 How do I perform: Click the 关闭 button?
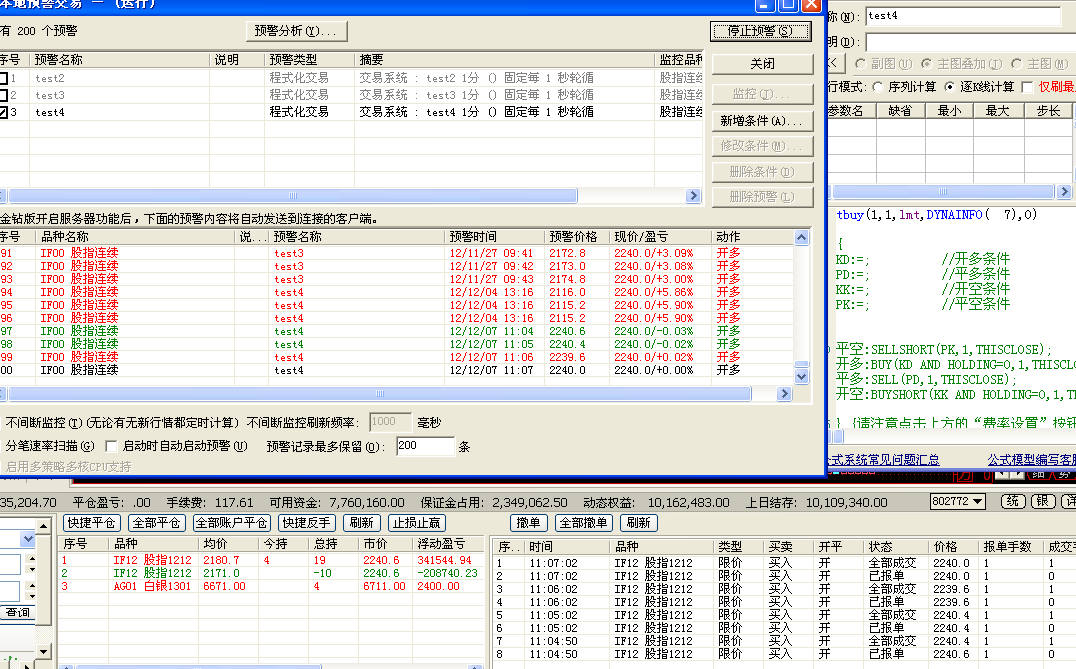[x=762, y=64]
